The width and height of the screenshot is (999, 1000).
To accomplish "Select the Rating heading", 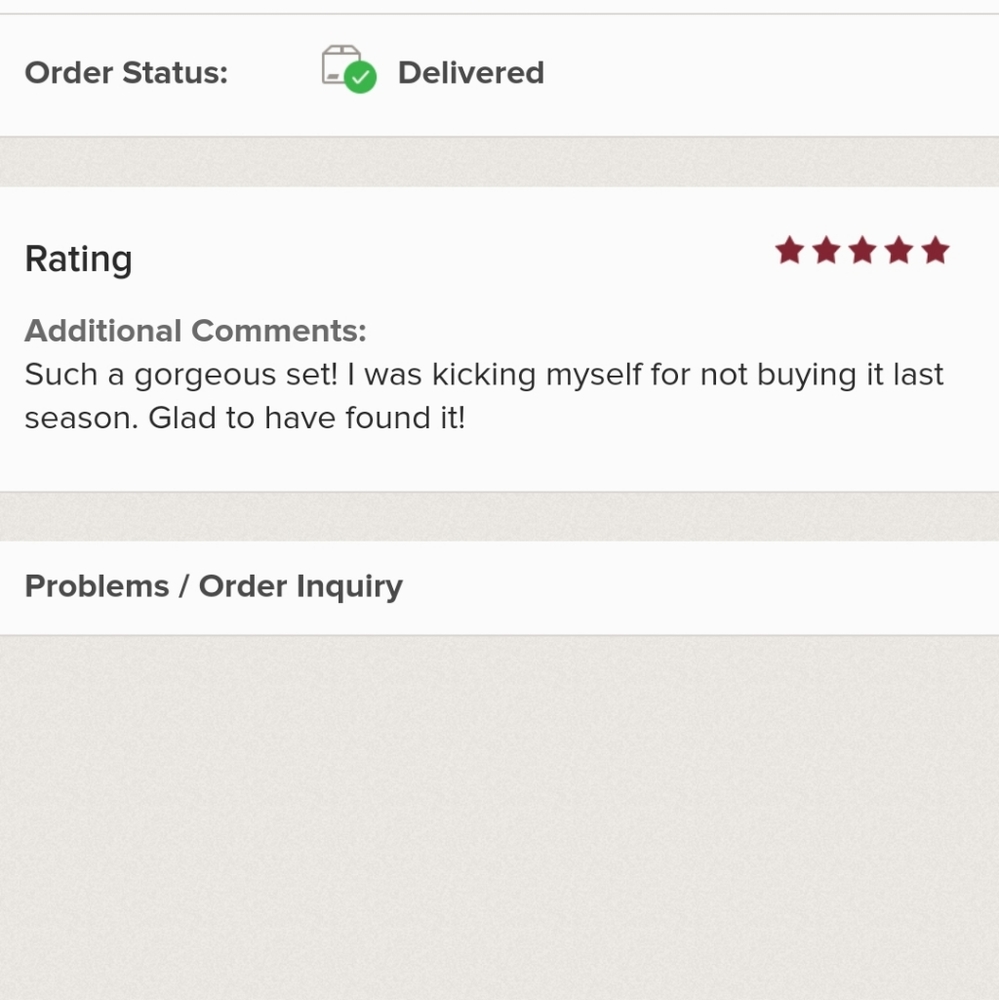I will [x=78, y=259].
